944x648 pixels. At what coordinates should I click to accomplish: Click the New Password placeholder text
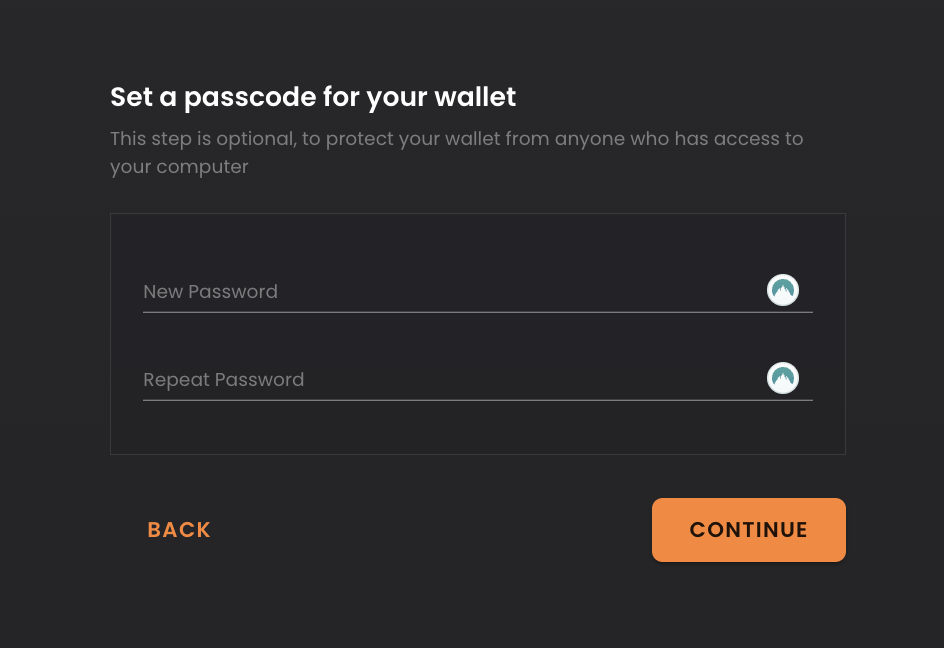click(x=210, y=292)
